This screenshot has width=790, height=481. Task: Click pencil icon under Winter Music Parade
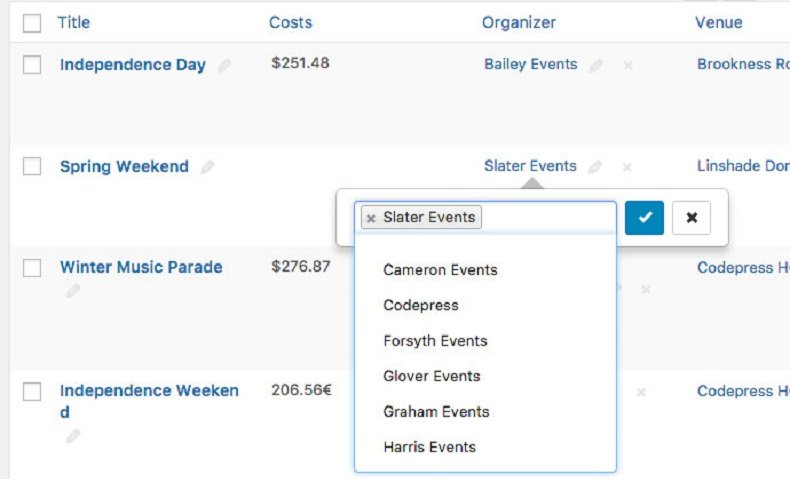click(x=72, y=291)
